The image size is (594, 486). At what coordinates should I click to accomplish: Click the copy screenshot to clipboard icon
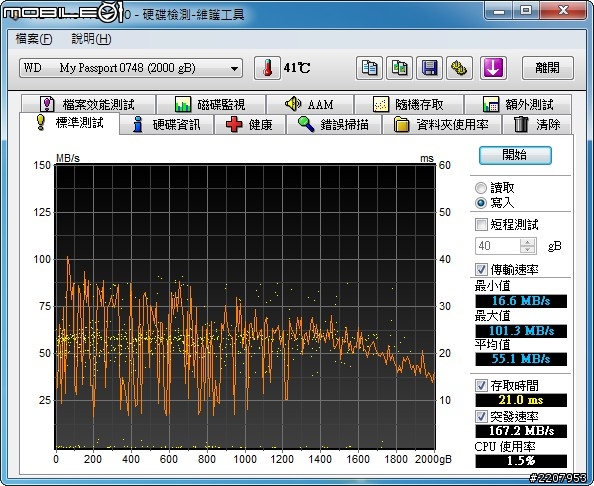point(399,68)
